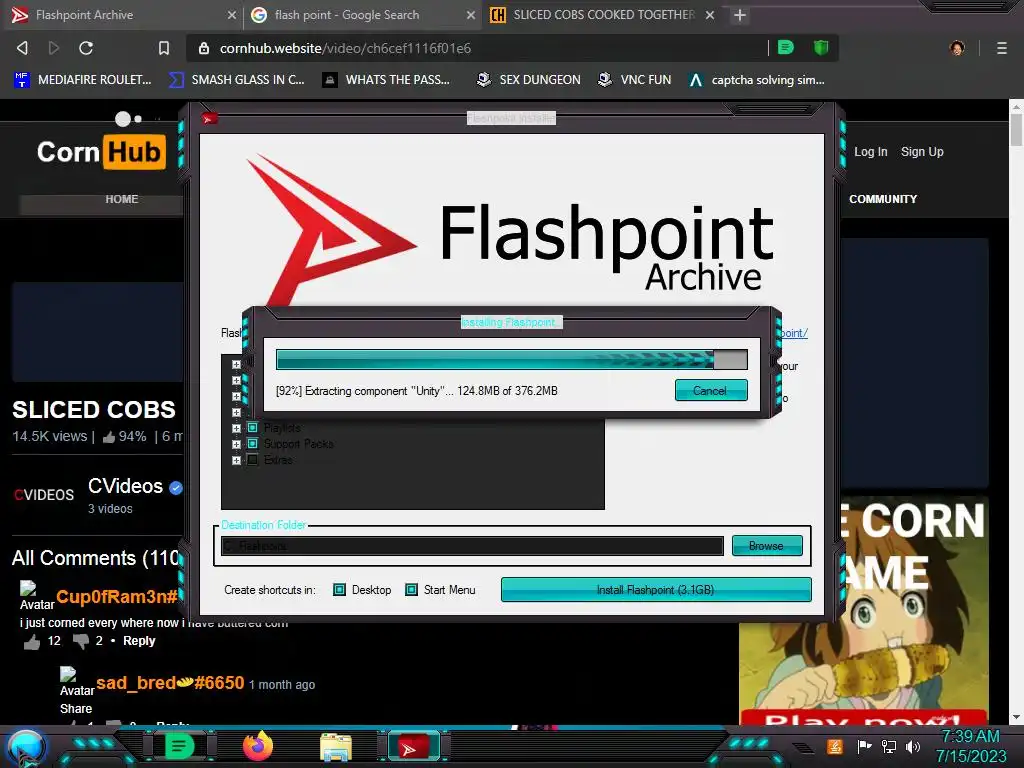Open File Explorer from the taskbar
The width and height of the screenshot is (1024, 768).
pyautogui.click(x=336, y=747)
